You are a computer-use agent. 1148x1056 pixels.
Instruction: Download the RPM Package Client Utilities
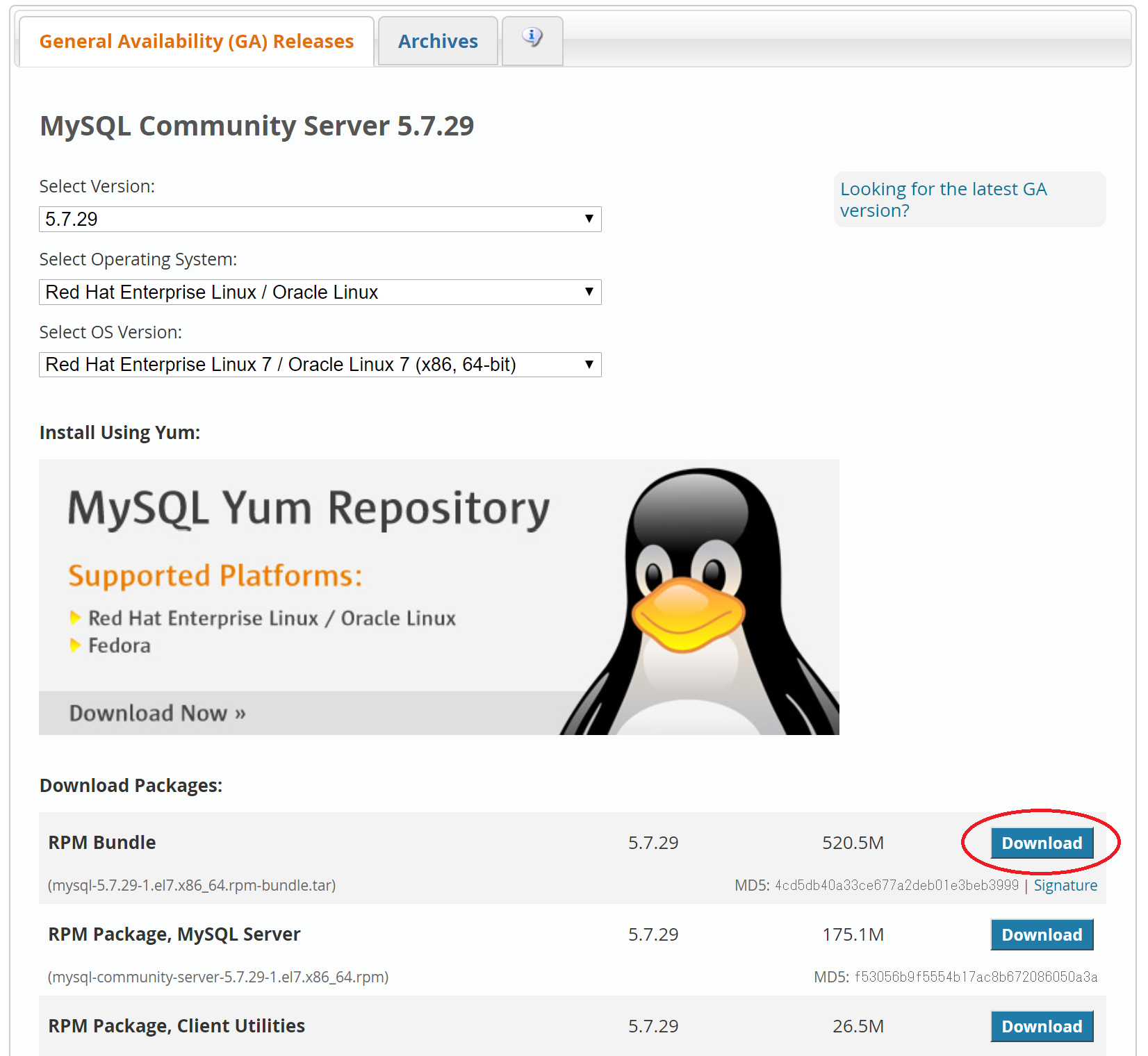tap(1042, 1026)
